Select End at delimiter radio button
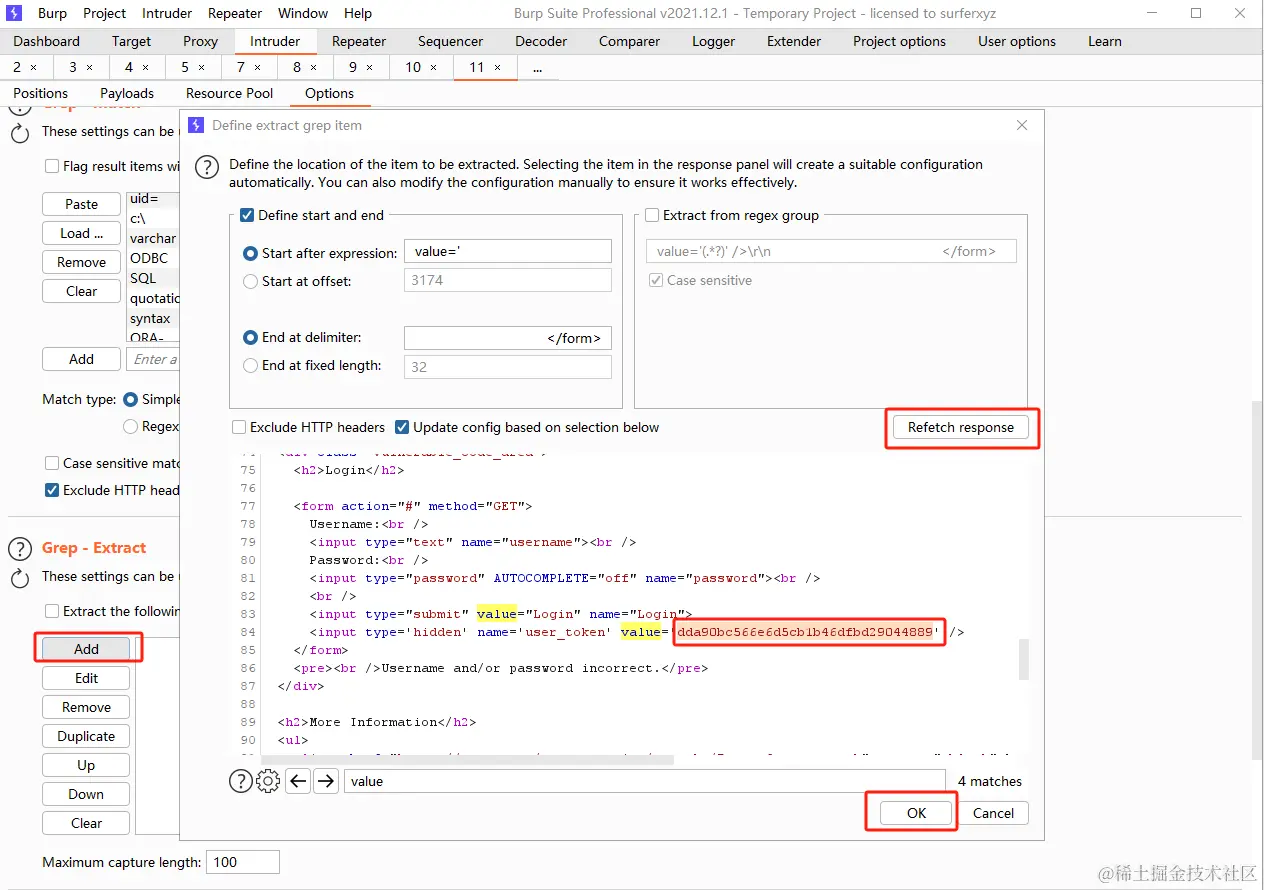Screen dimensions: 1264x890 (251, 338)
